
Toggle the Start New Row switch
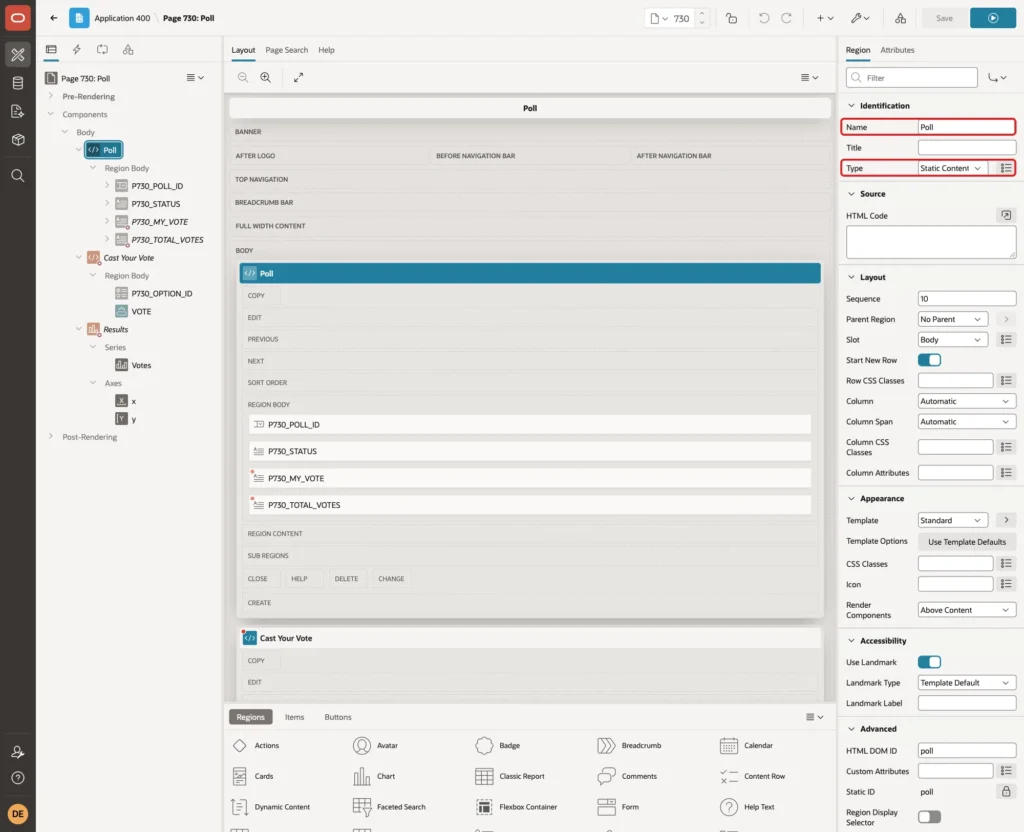tap(929, 360)
